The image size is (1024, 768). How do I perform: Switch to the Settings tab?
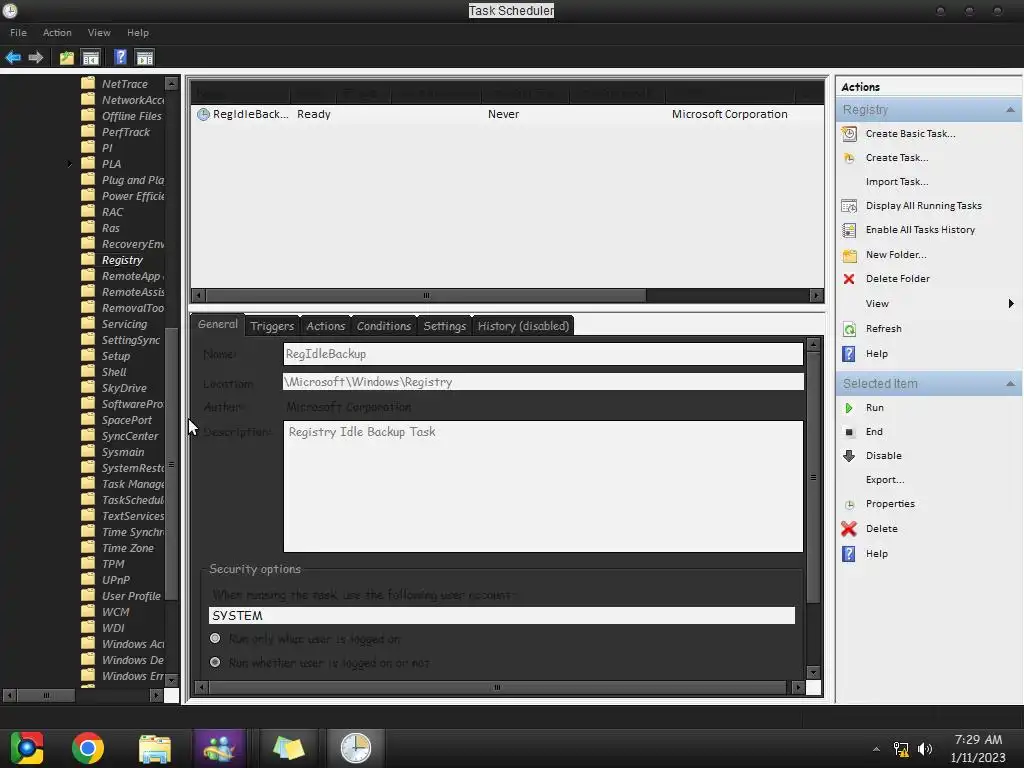[x=445, y=326]
